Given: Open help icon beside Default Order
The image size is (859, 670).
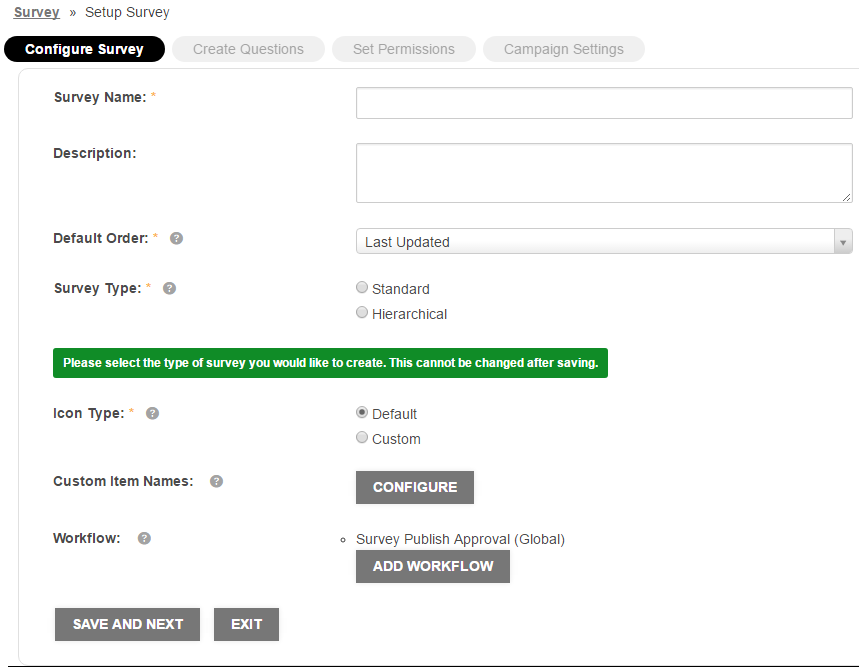Looking at the screenshot, I should pyautogui.click(x=176, y=238).
